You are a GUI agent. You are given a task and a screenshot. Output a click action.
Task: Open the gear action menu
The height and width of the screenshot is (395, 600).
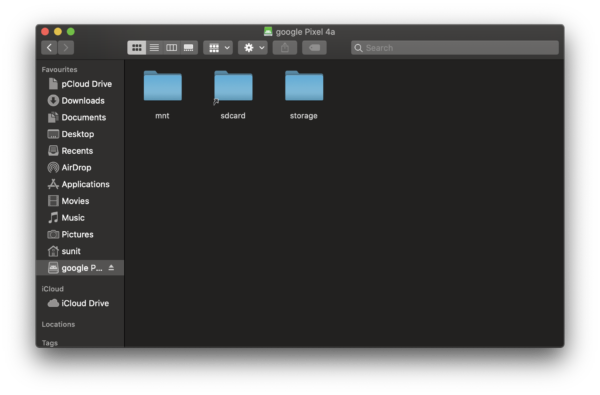tap(253, 47)
